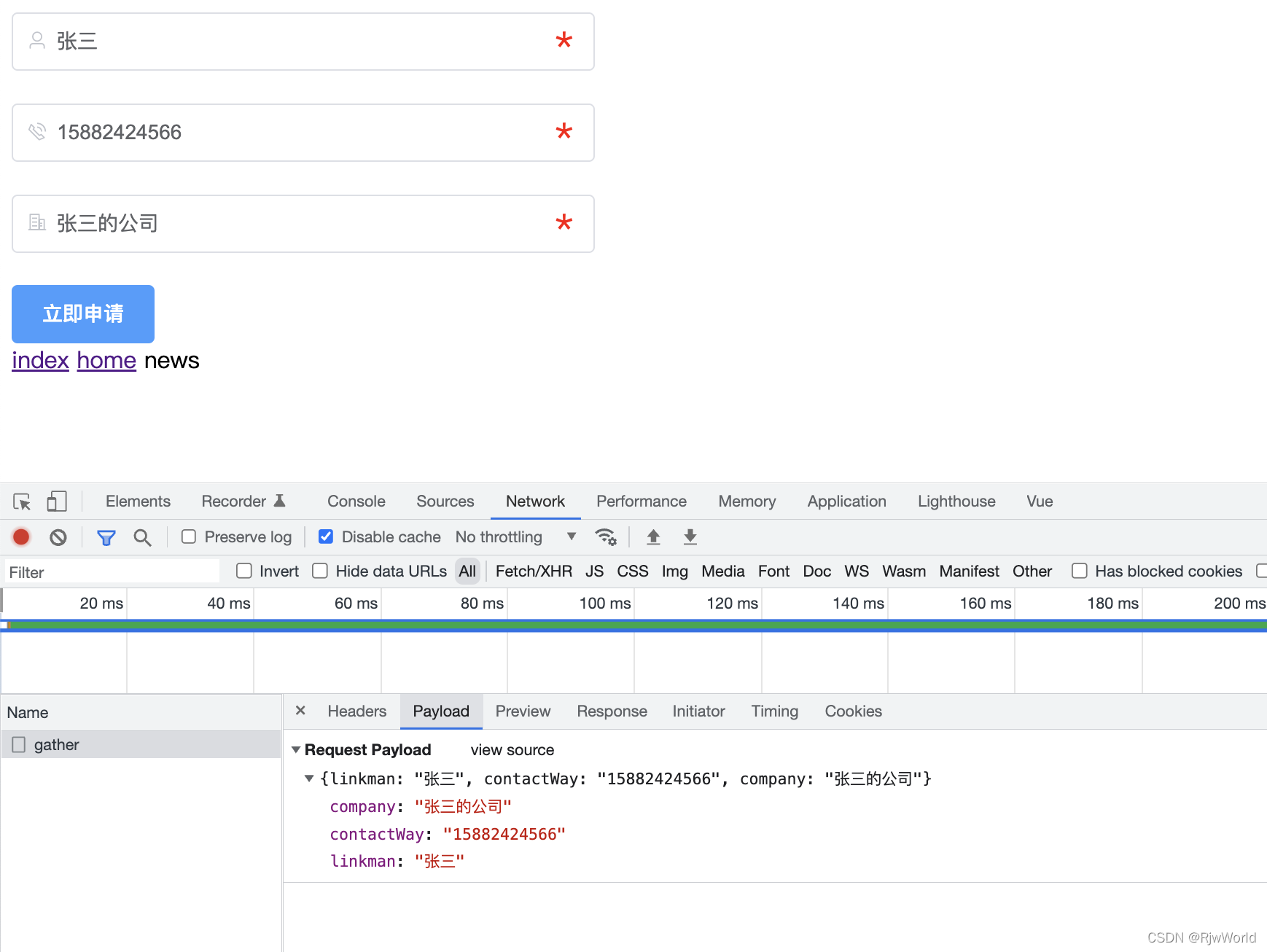Viewport: 1267px width, 952px height.
Task: Filter requests by CSS
Action: [632, 571]
